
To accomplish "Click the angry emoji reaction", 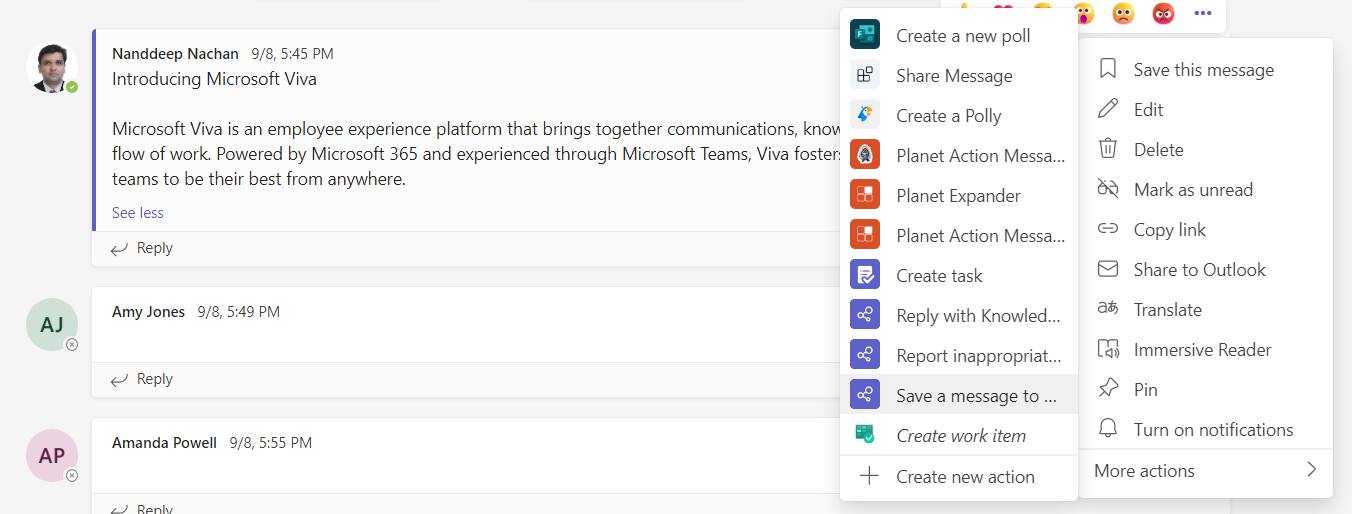I will 1163,14.
